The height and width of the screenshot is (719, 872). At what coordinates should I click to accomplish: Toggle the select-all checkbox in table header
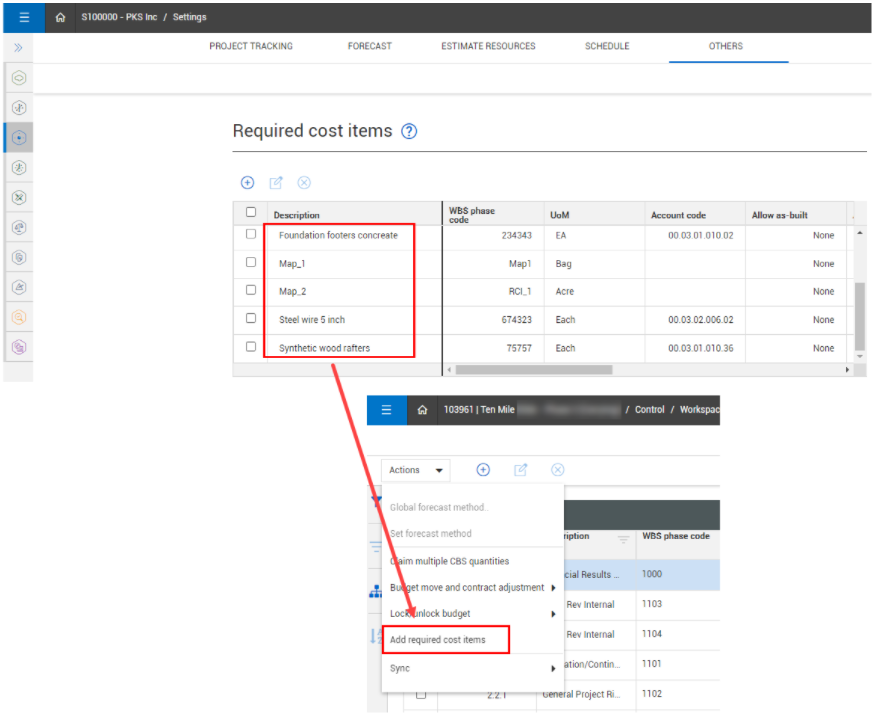251,212
